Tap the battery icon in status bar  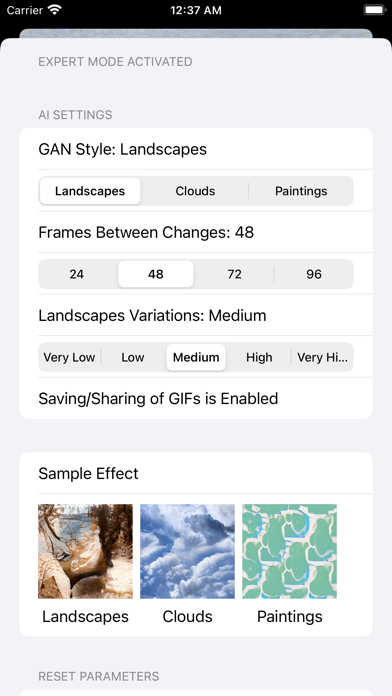(374, 10)
